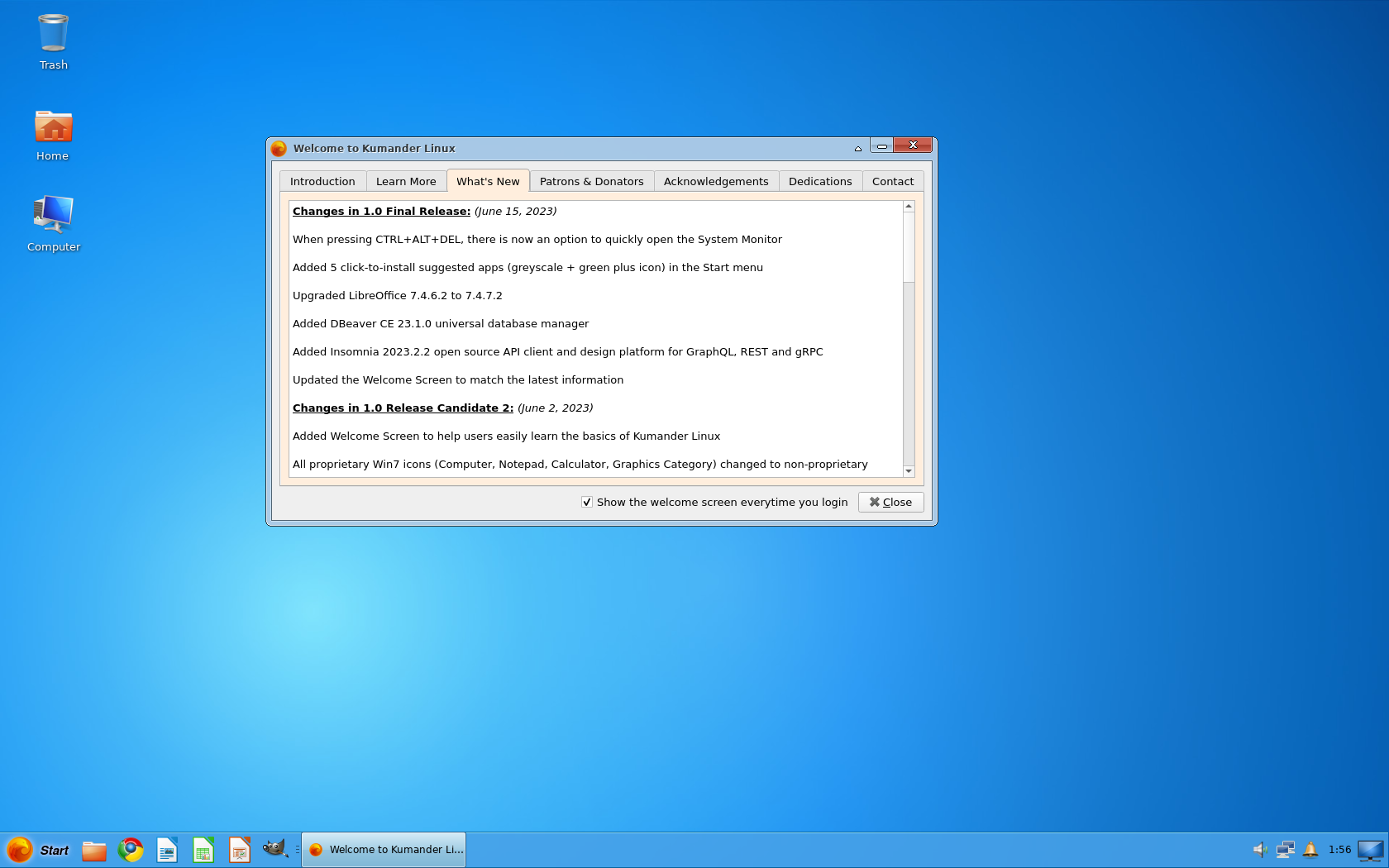
Task: Click the Close button in welcome dialog
Action: 890,502
